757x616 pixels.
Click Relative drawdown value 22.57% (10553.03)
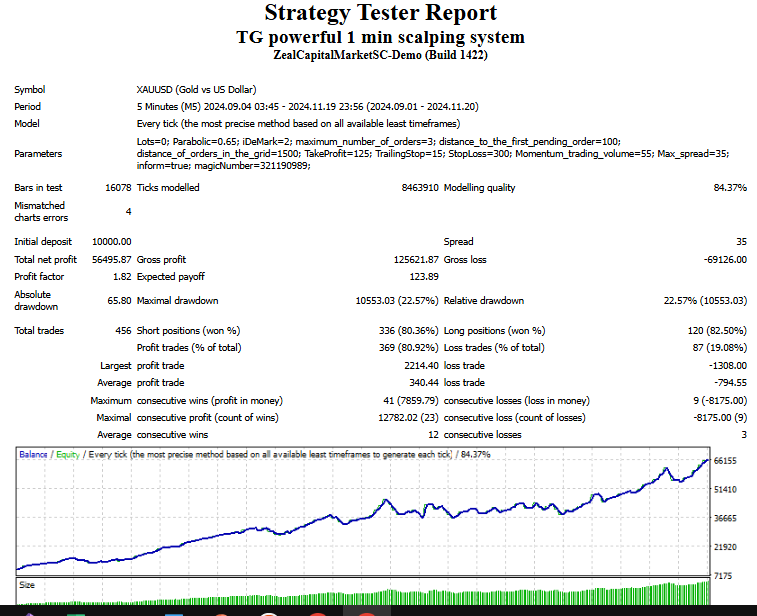click(x=705, y=301)
